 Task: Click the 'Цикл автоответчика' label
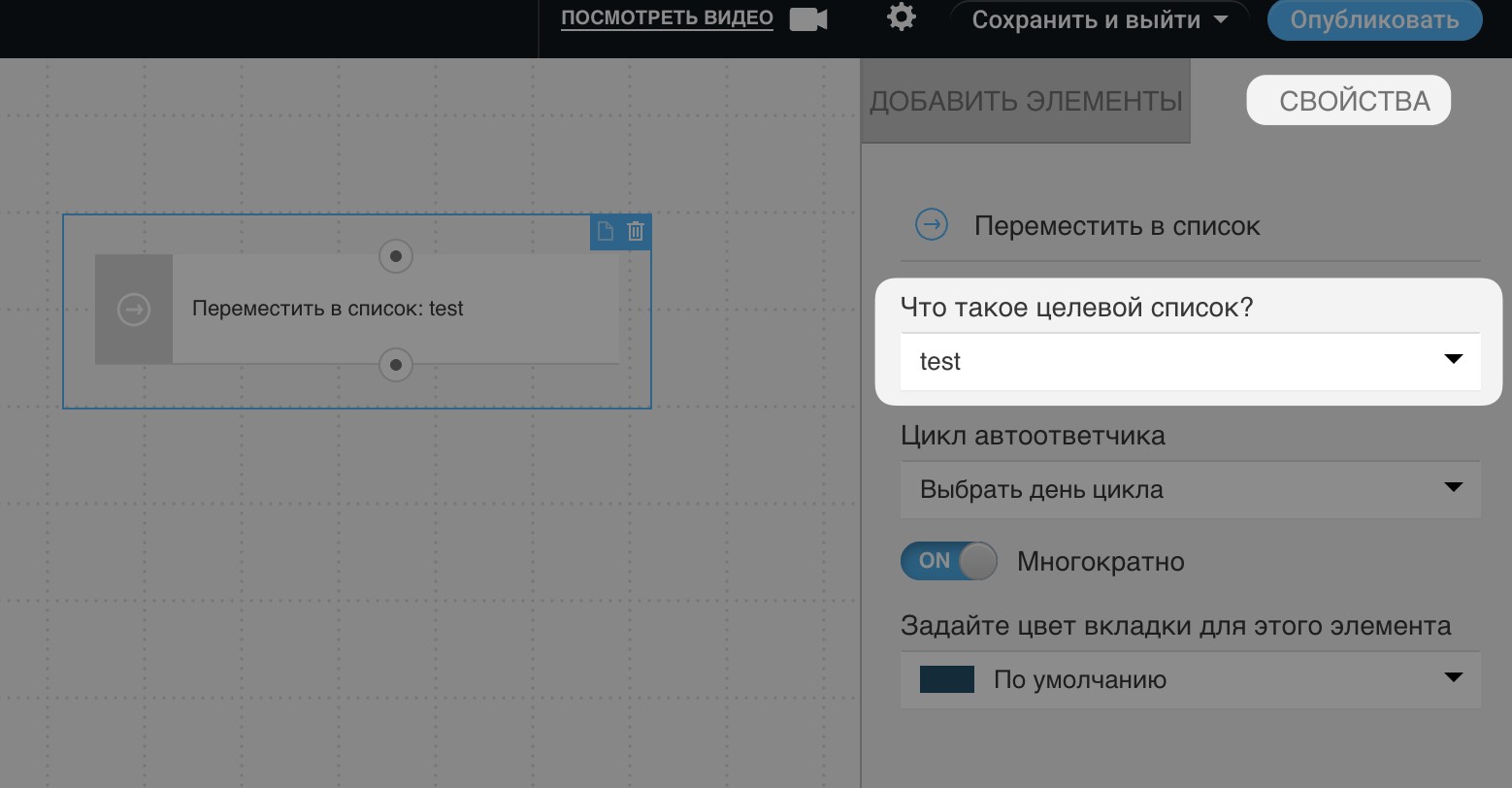pyautogui.click(x=1033, y=435)
